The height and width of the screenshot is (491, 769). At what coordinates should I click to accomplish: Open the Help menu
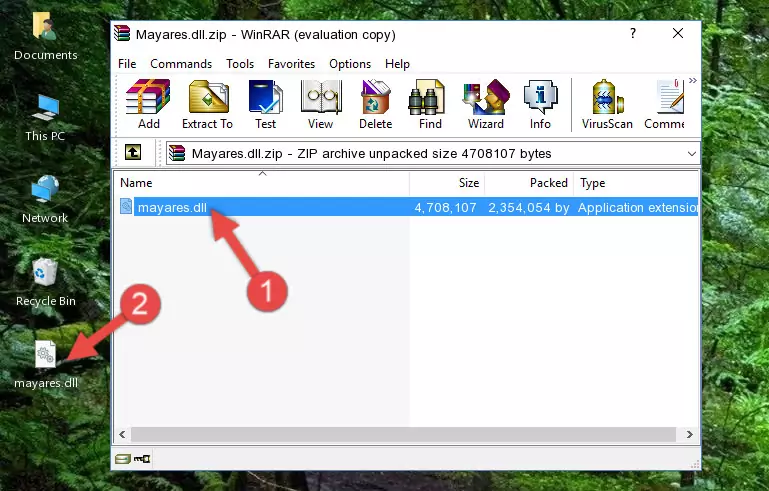tap(397, 64)
